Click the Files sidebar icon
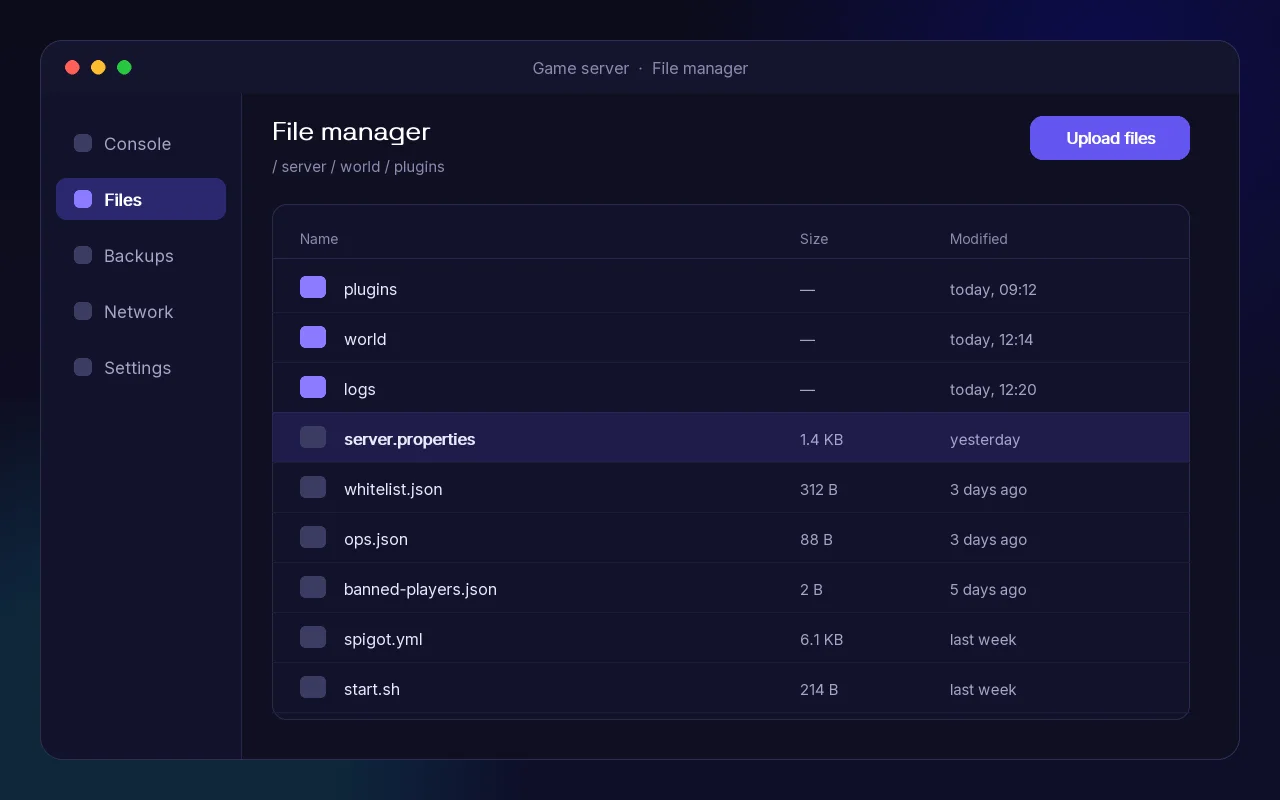1280x800 pixels. click(83, 199)
